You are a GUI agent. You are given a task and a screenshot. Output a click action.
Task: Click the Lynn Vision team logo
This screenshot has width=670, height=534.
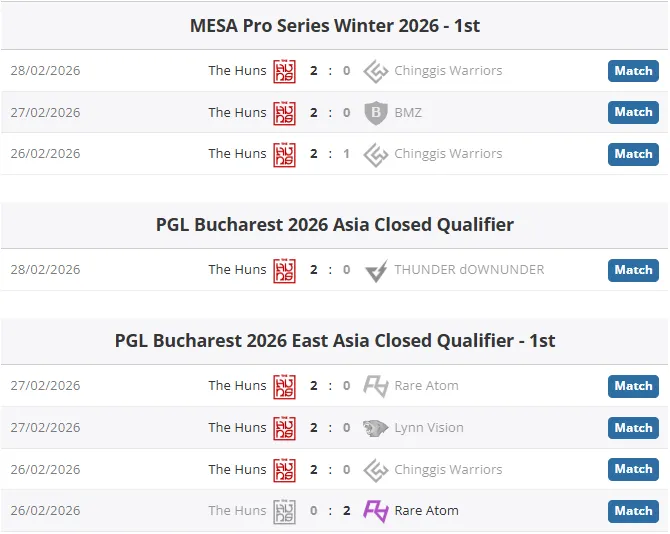376,428
